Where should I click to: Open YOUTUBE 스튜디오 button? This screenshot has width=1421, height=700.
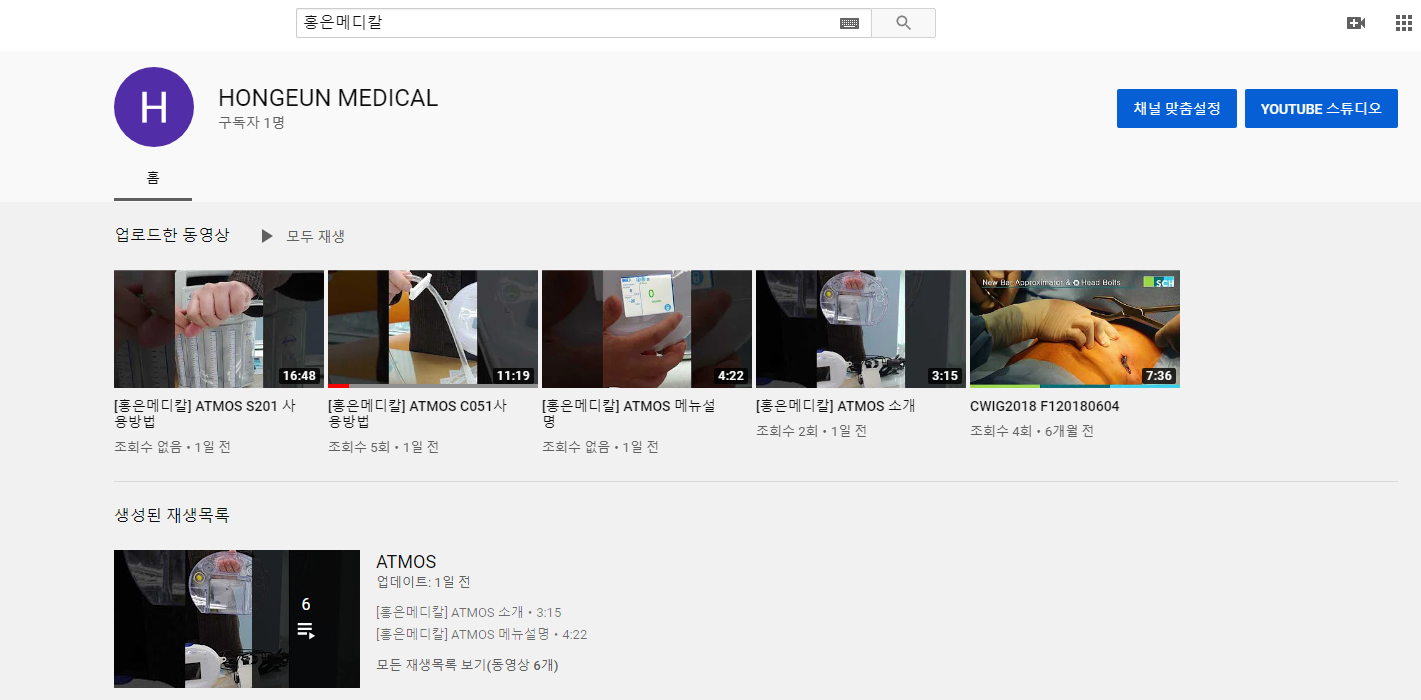[1321, 108]
